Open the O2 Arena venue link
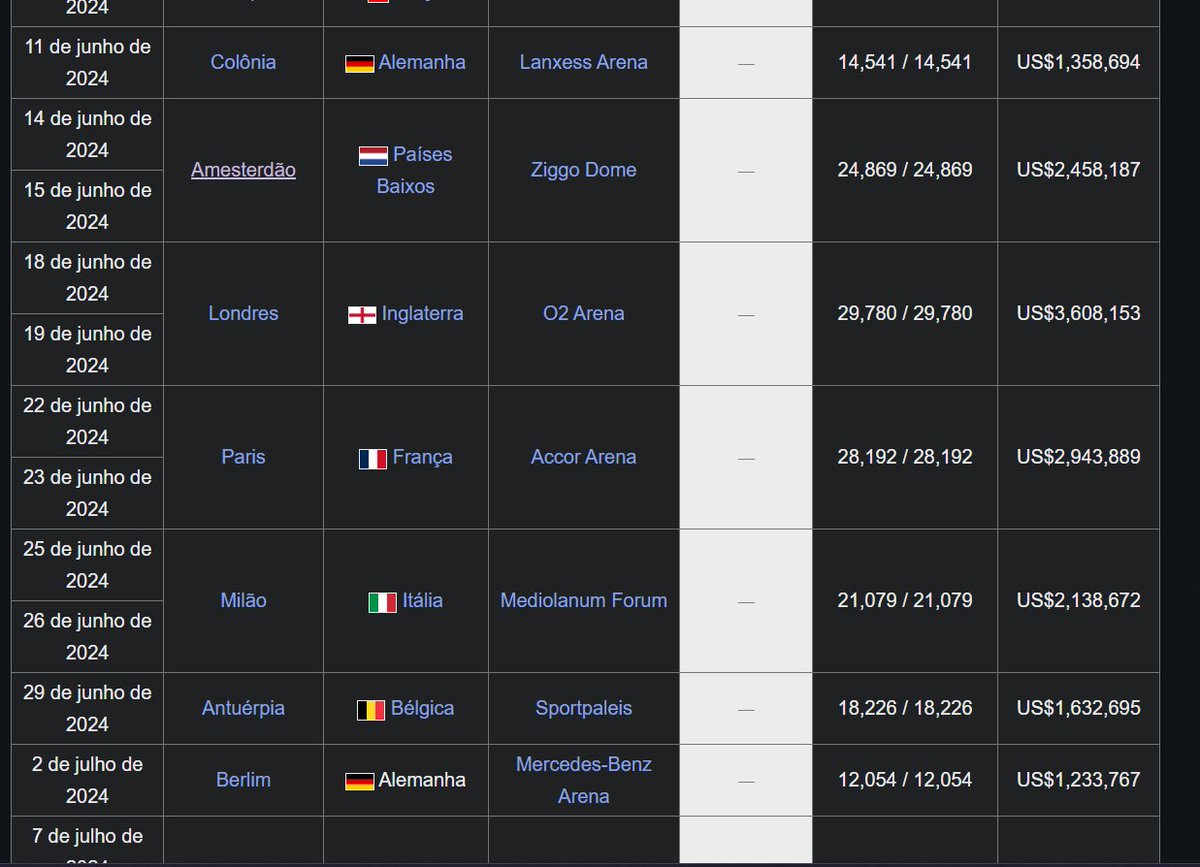 584,313
